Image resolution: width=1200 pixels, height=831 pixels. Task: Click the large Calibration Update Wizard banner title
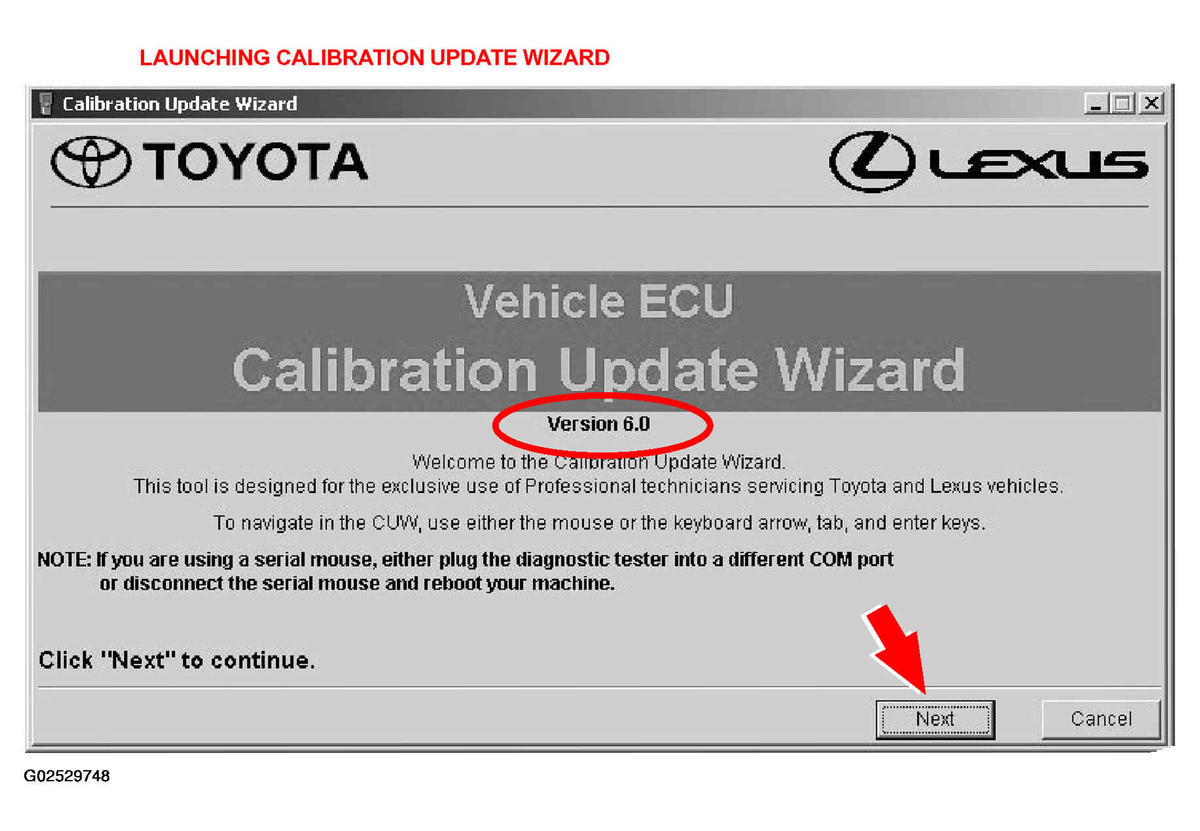coord(599,370)
